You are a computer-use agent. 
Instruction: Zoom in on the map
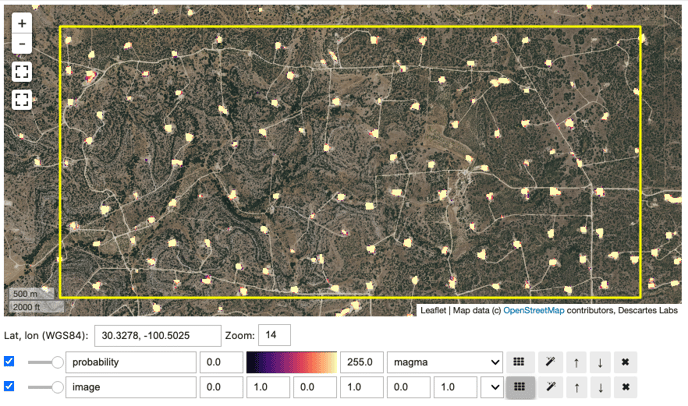click(22, 23)
